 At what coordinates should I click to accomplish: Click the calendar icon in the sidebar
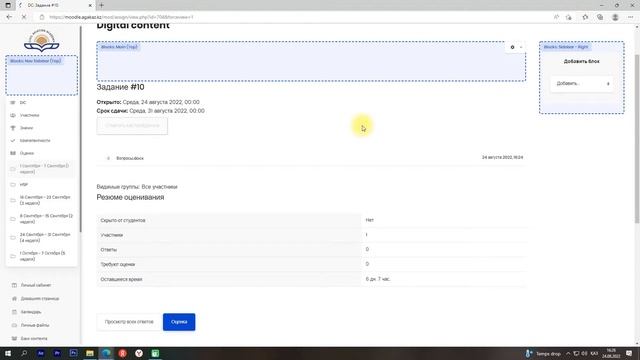(14, 312)
